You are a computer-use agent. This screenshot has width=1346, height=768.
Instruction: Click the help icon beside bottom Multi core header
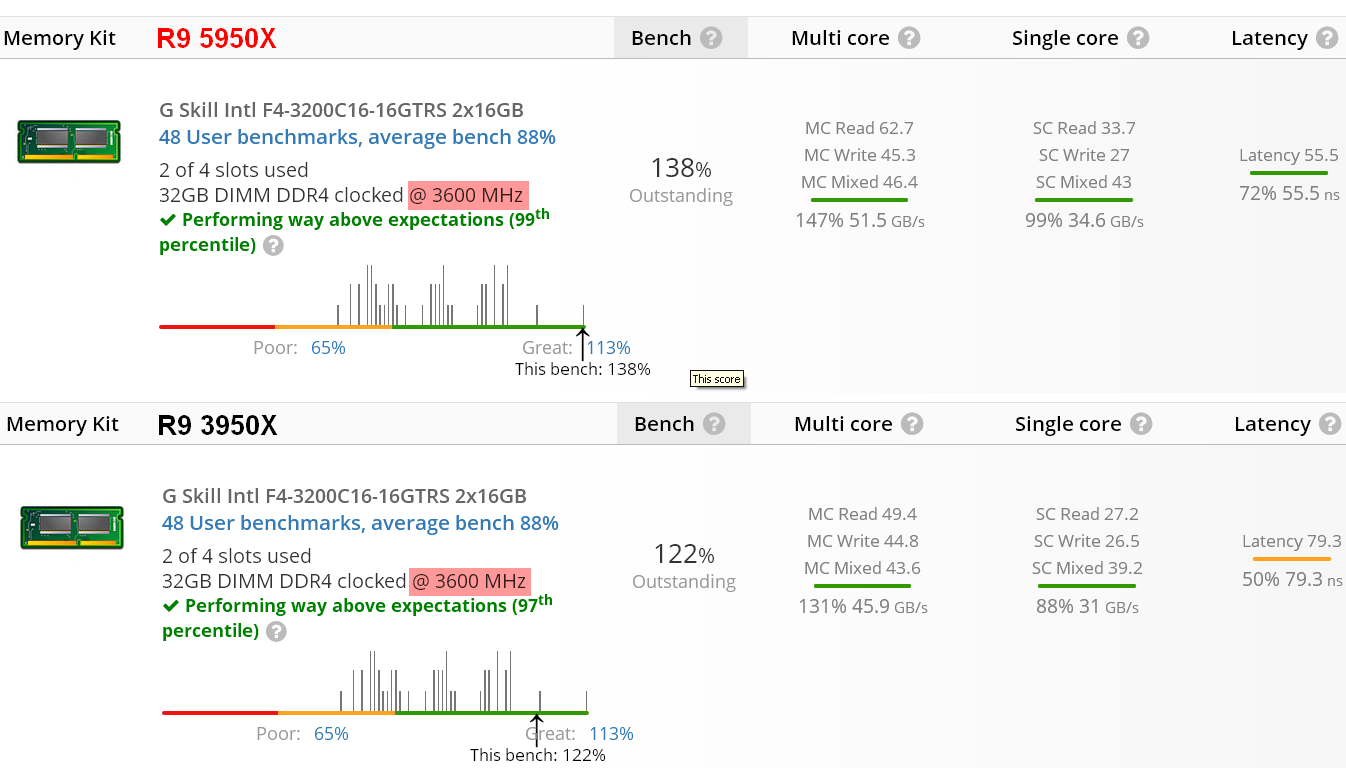tap(912, 424)
